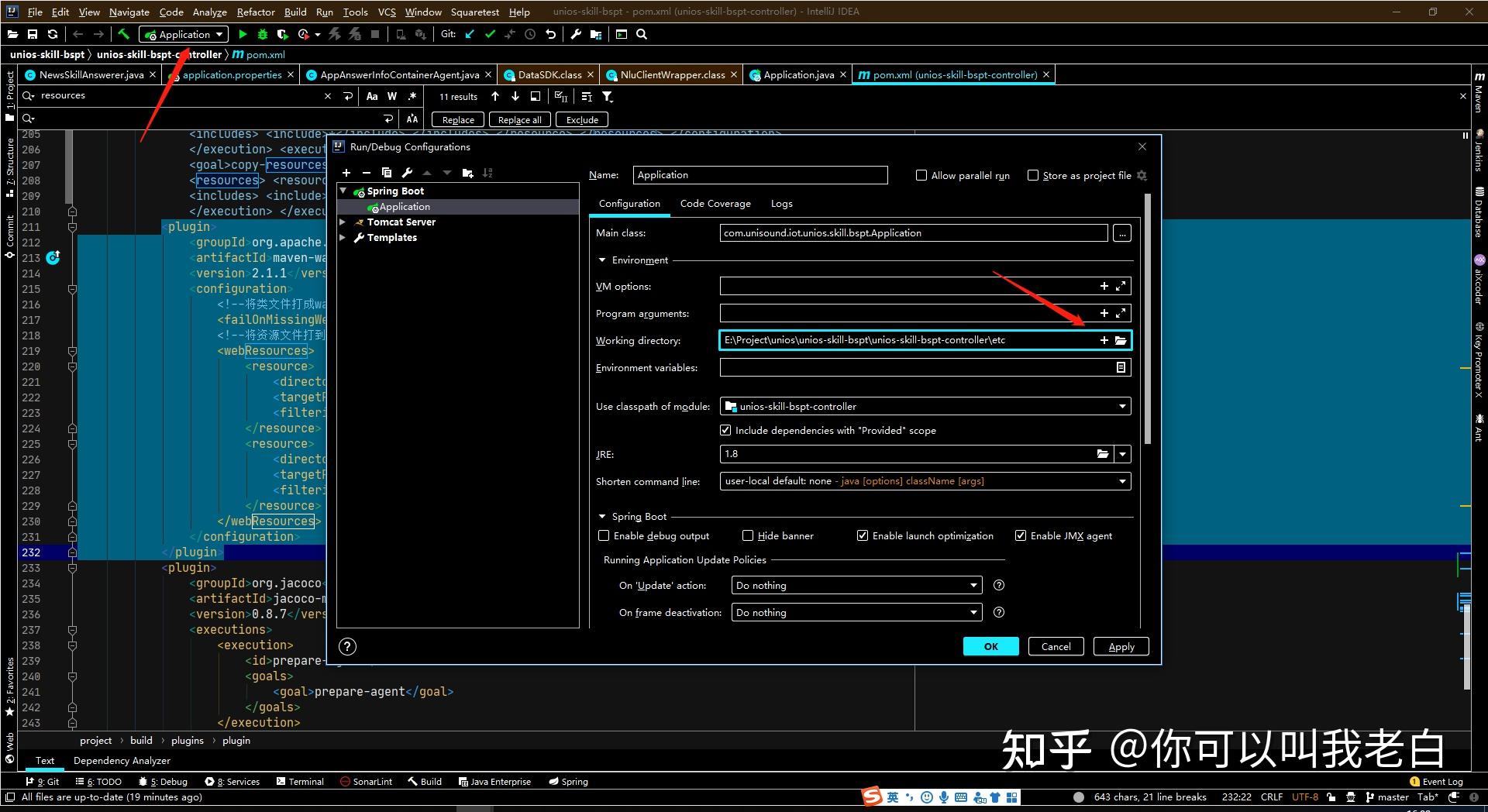This screenshot has width=1488, height=812.
Task: Click Git update project arrow
Action: click(470, 34)
